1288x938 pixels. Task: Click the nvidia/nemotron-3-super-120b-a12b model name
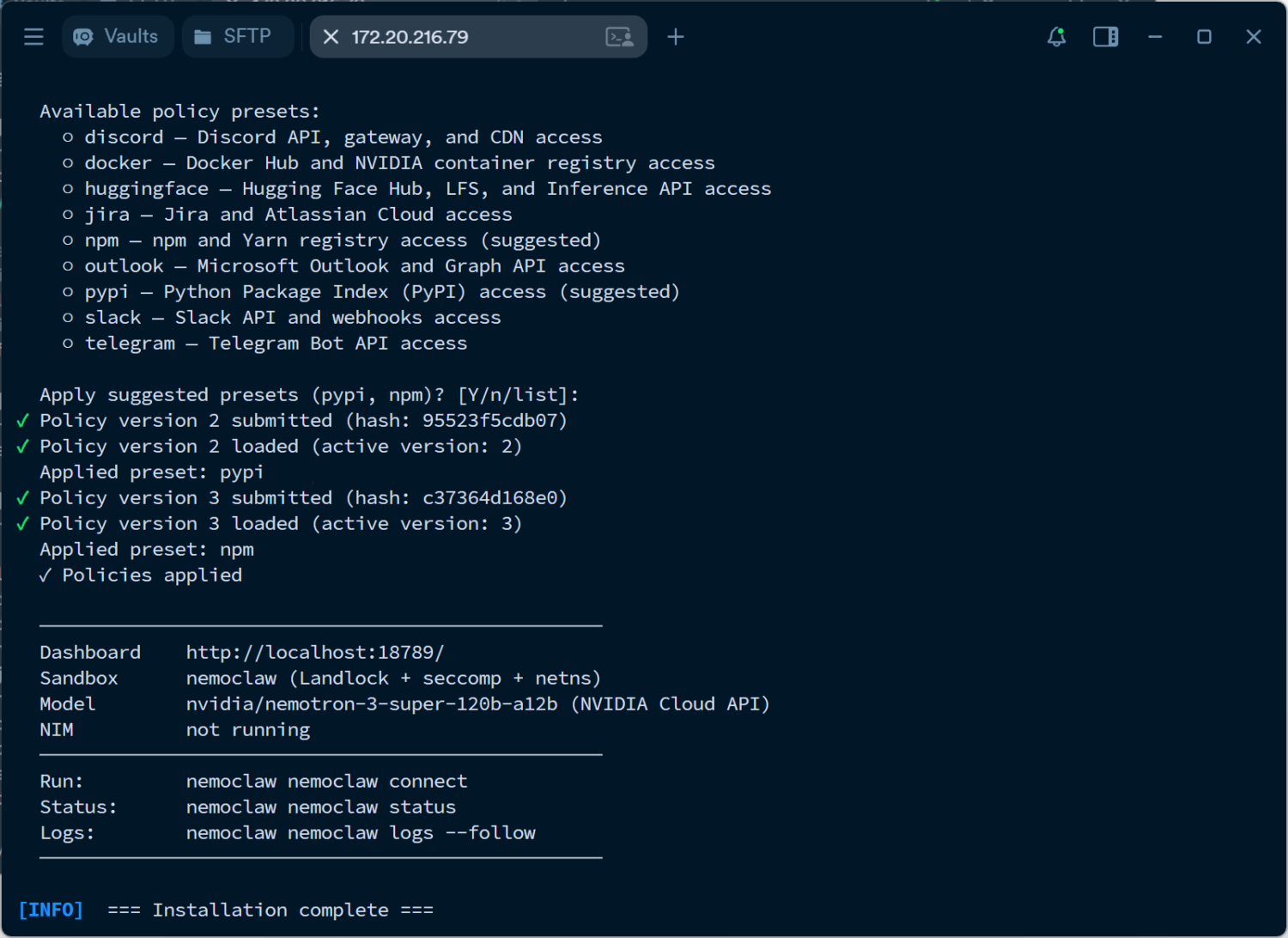coord(371,704)
